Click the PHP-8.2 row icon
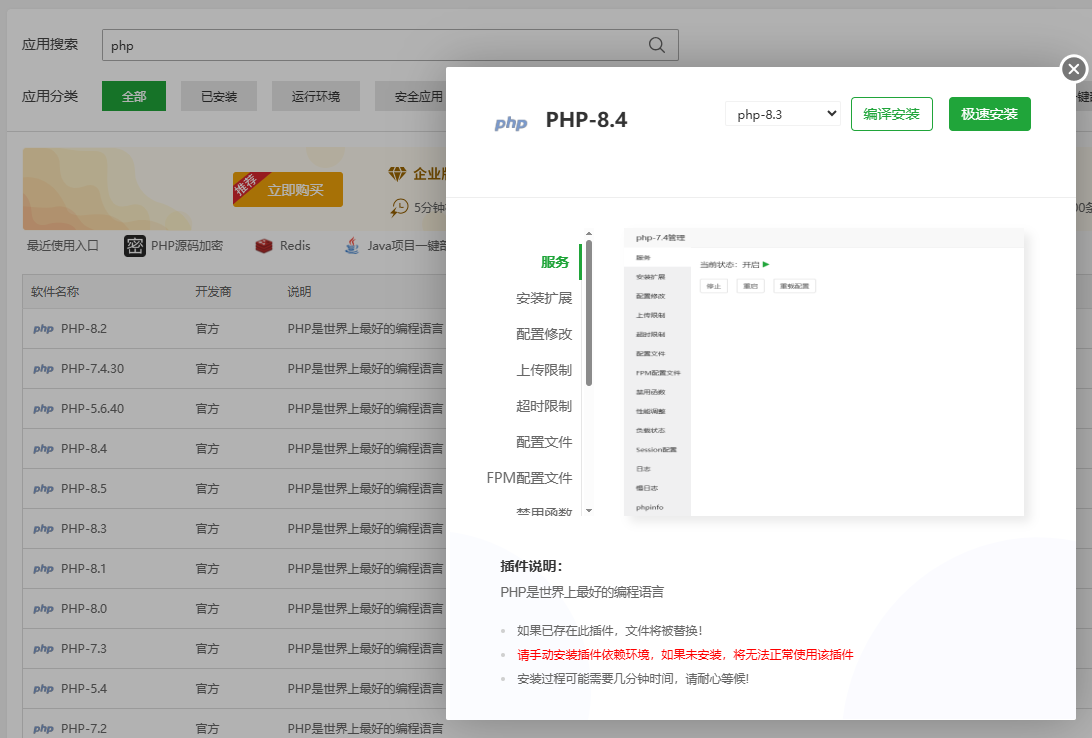Viewport: 1092px width, 738px height. (x=43, y=329)
